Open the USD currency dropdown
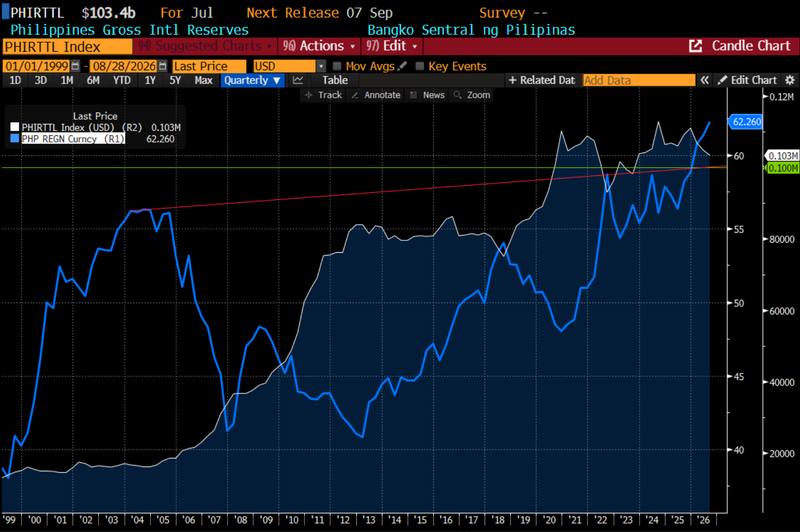Screen dimensions: 800x532 click(x=289, y=66)
